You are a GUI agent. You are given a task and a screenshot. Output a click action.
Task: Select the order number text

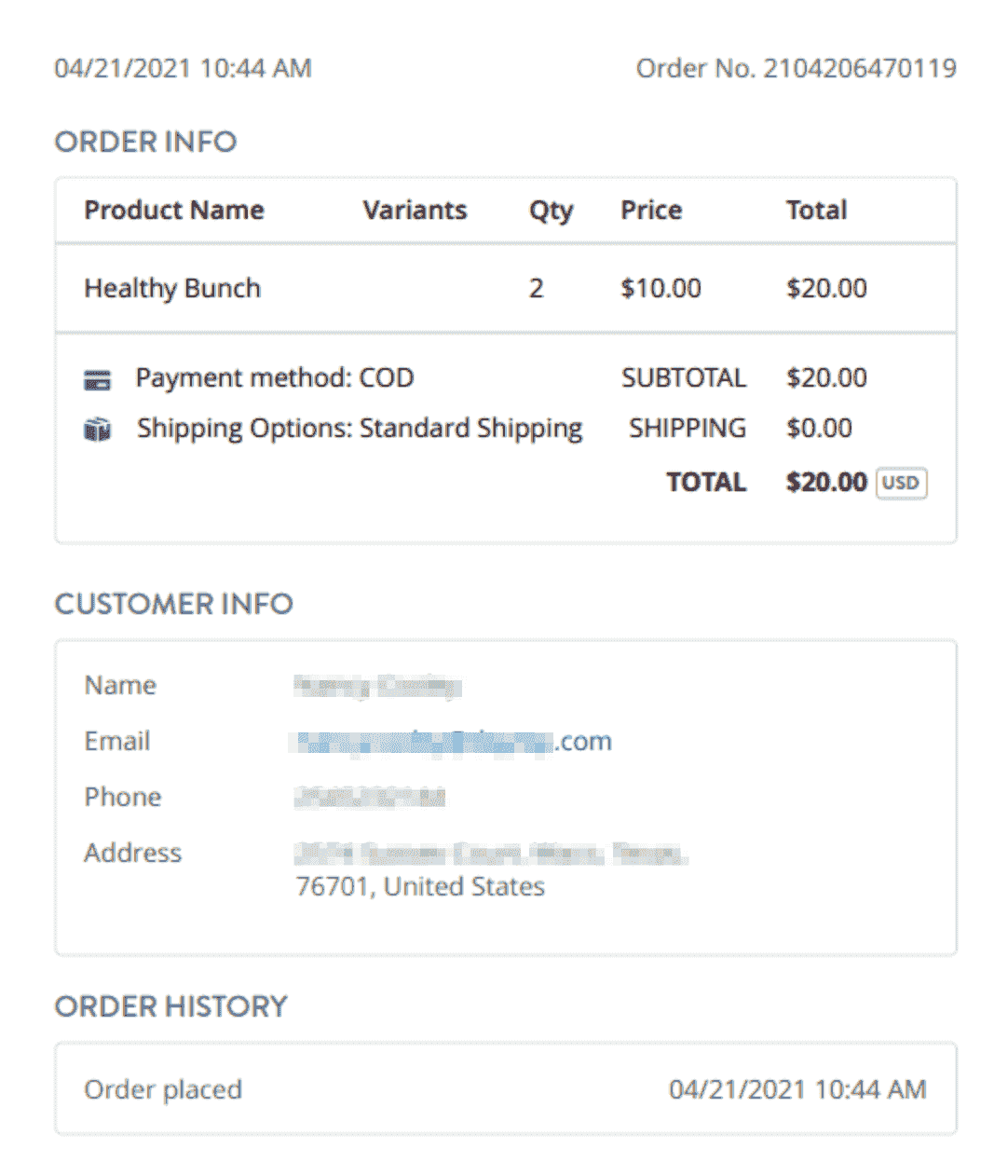[796, 69]
